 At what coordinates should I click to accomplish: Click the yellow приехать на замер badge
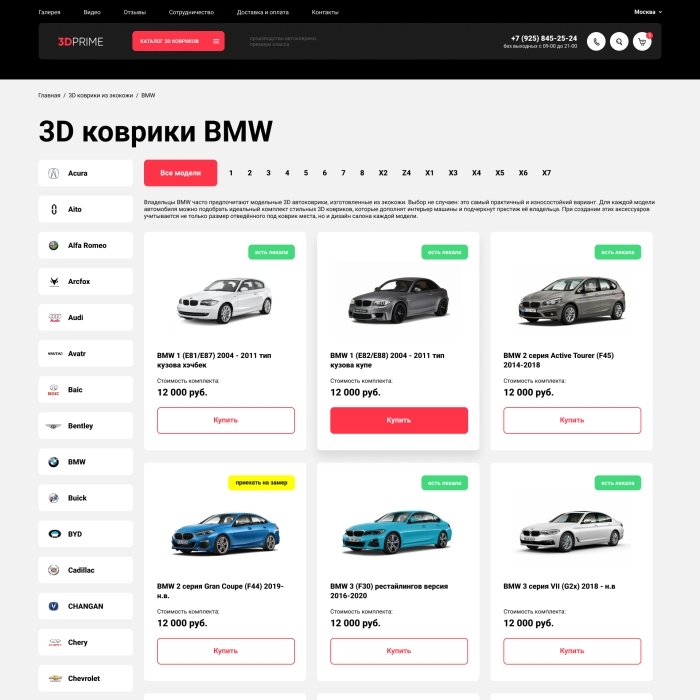click(x=262, y=483)
